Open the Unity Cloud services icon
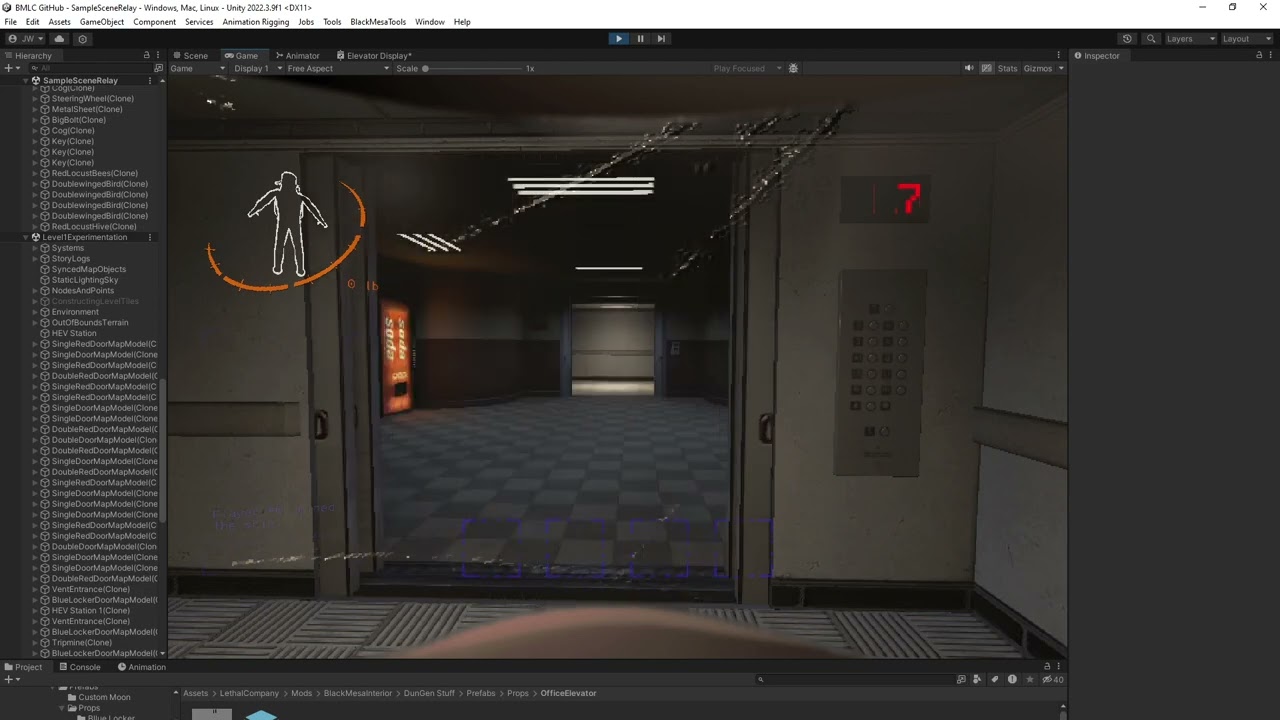The width and height of the screenshot is (1280, 720). [59, 39]
